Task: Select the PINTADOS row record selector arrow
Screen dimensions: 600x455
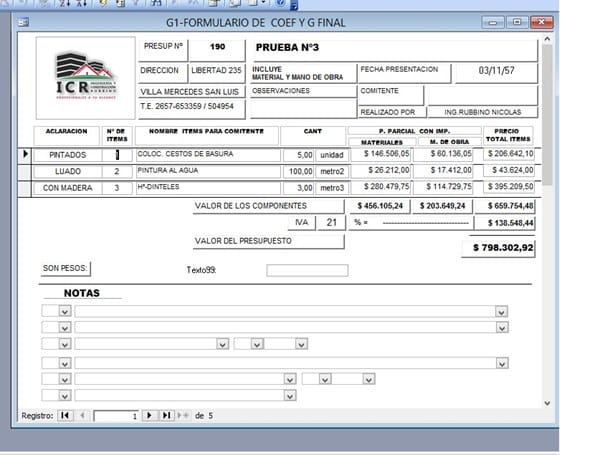Action: (26, 155)
